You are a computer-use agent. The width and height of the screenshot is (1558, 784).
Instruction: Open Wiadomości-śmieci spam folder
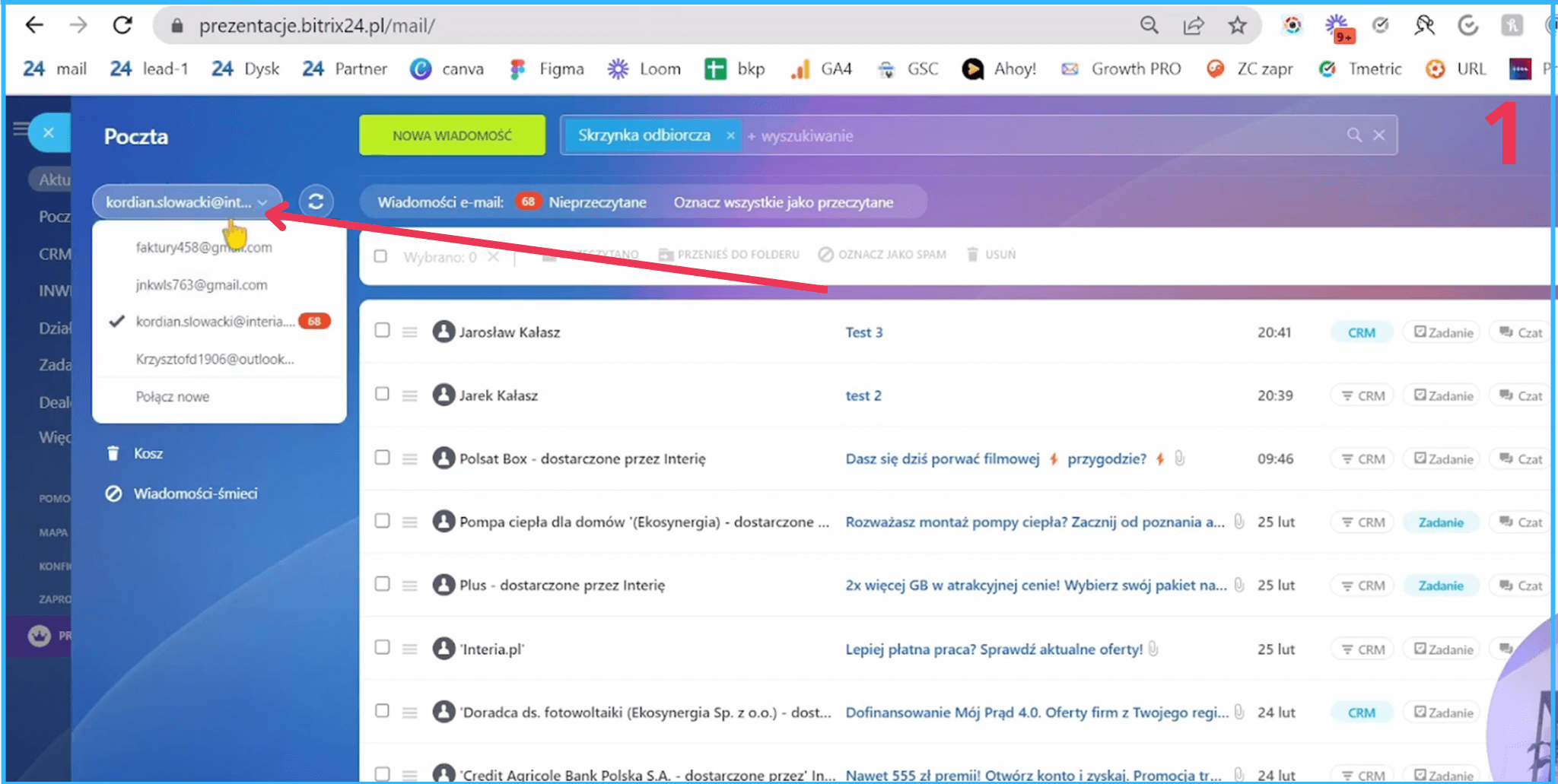point(195,494)
